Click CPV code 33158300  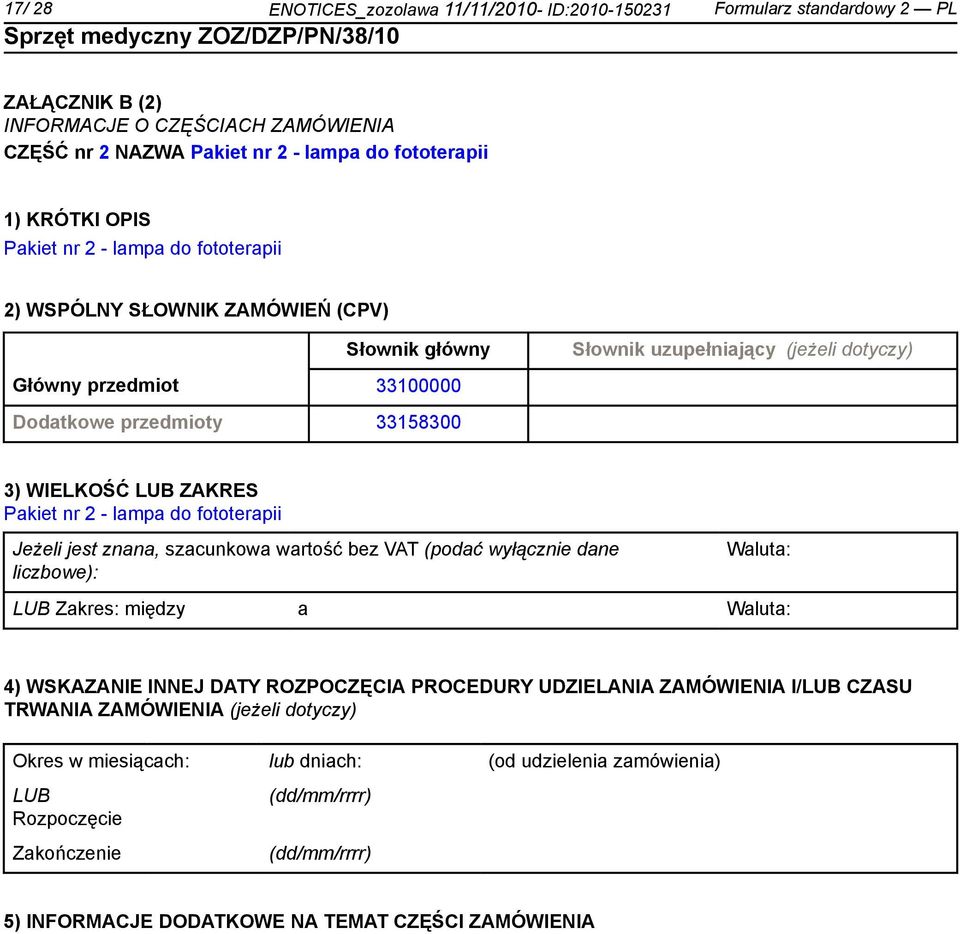(x=418, y=422)
